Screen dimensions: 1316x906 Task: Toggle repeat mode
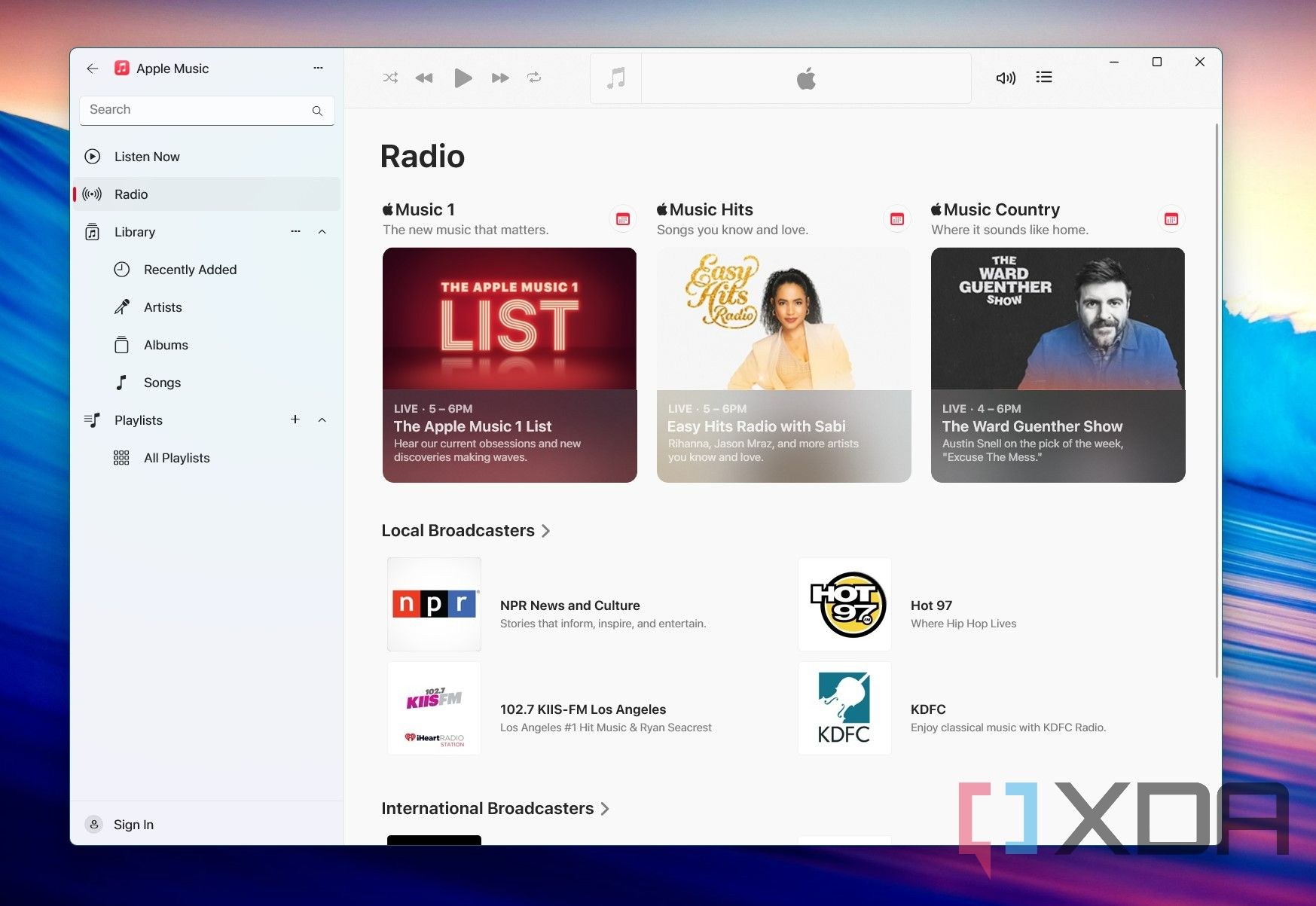tap(535, 77)
